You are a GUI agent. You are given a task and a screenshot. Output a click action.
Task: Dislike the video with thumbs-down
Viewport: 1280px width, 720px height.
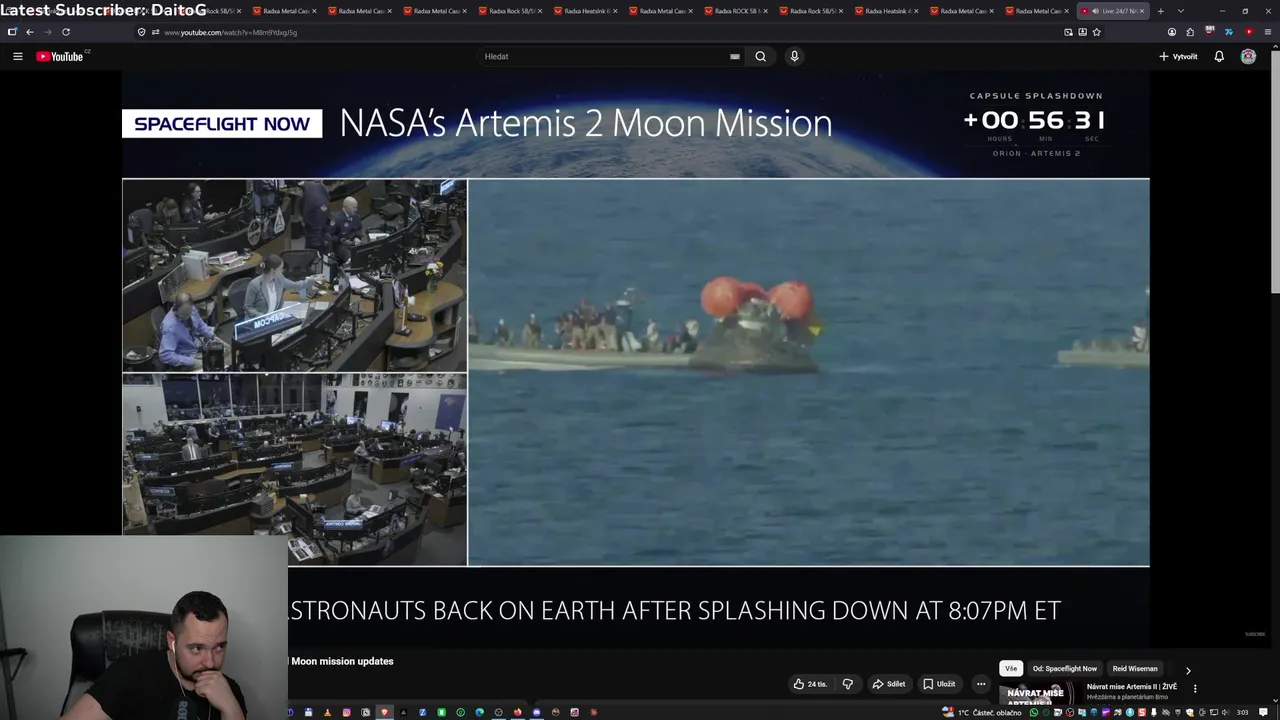click(848, 684)
